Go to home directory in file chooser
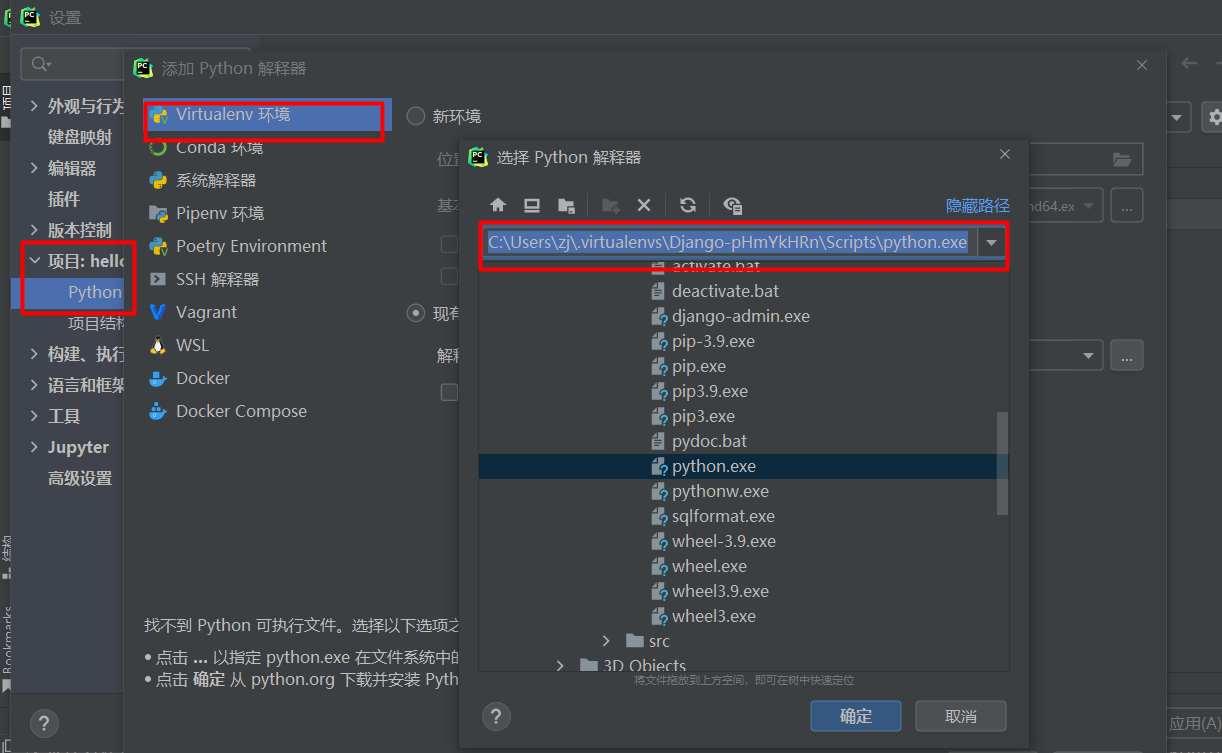Image resolution: width=1222 pixels, height=753 pixels. [x=498, y=205]
